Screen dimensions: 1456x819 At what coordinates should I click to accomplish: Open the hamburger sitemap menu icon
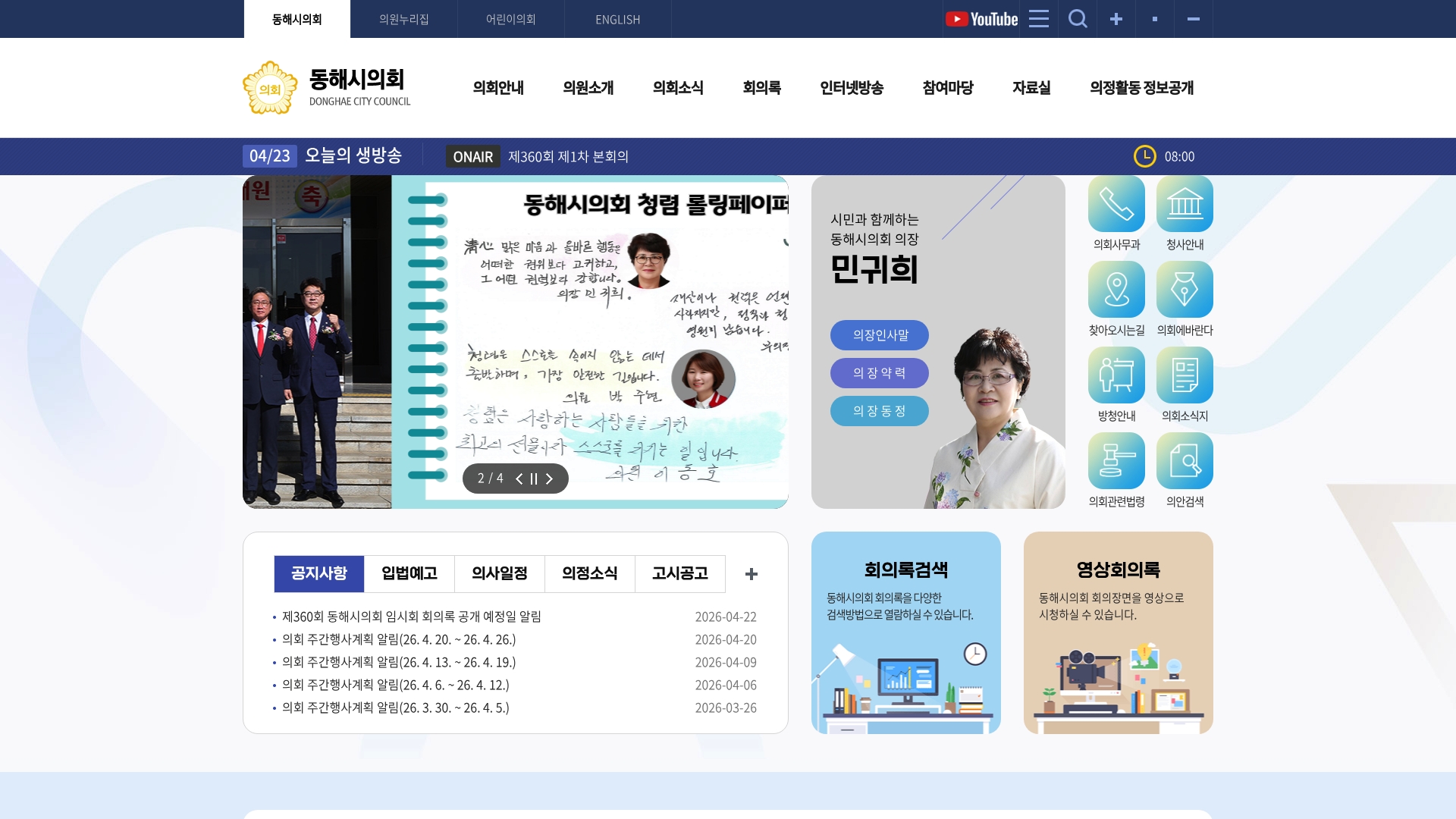click(1039, 19)
